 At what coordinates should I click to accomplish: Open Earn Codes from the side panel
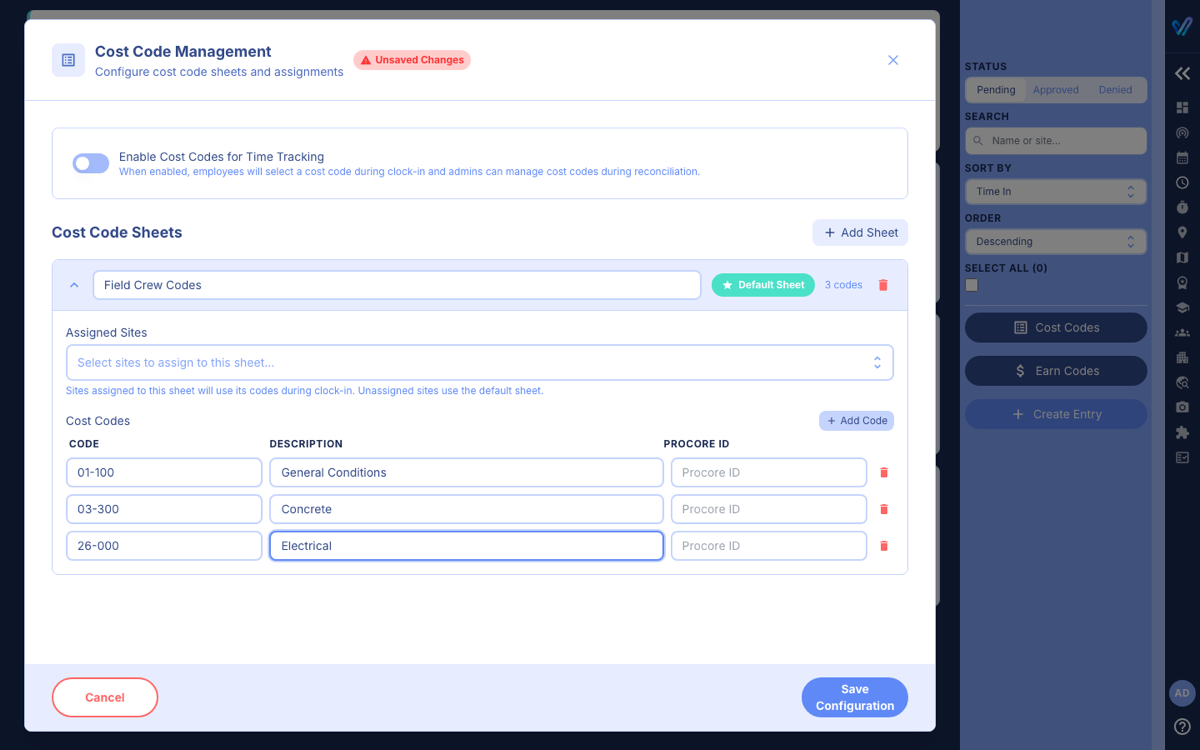(x=1056, y=371)
